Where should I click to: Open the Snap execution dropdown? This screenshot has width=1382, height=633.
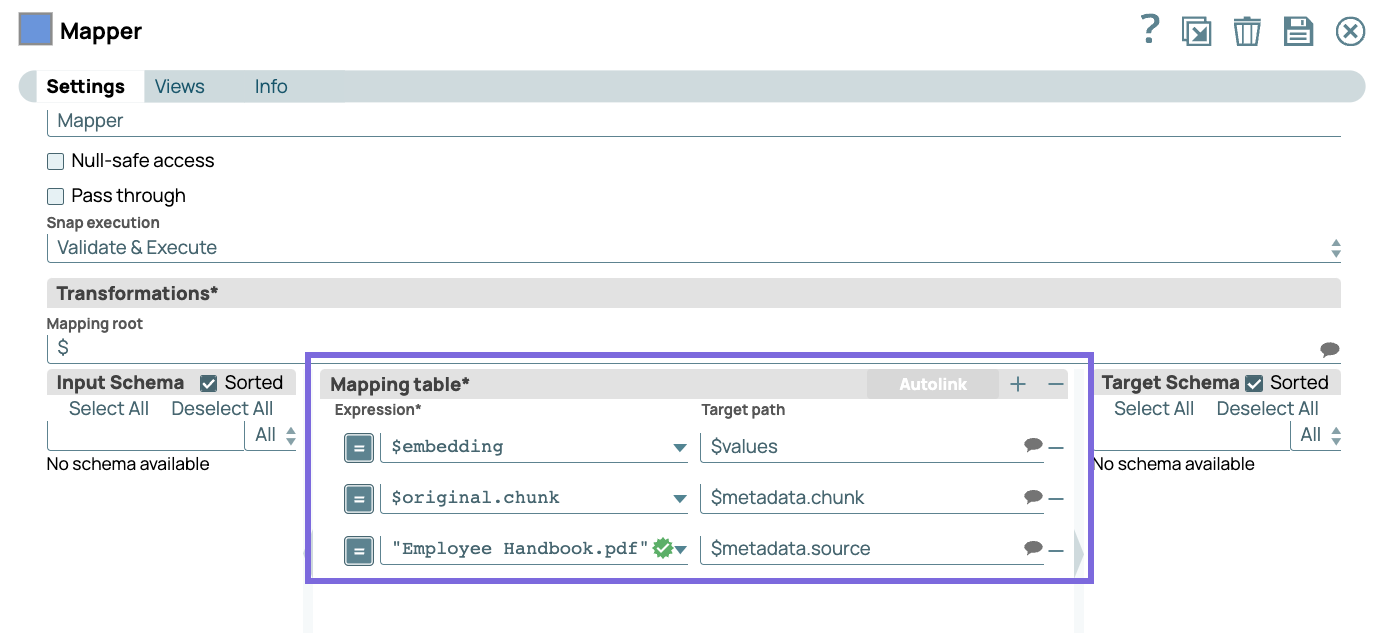[1336, 247]
